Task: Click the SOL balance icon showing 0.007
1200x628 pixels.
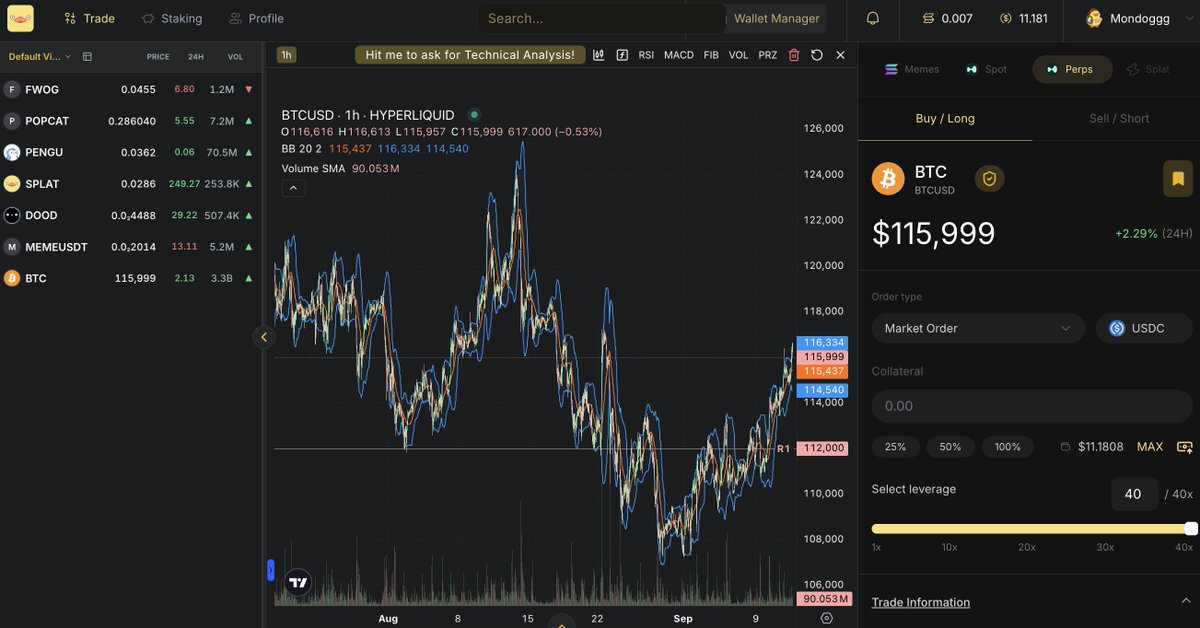Action: click(x=928, y=18)
